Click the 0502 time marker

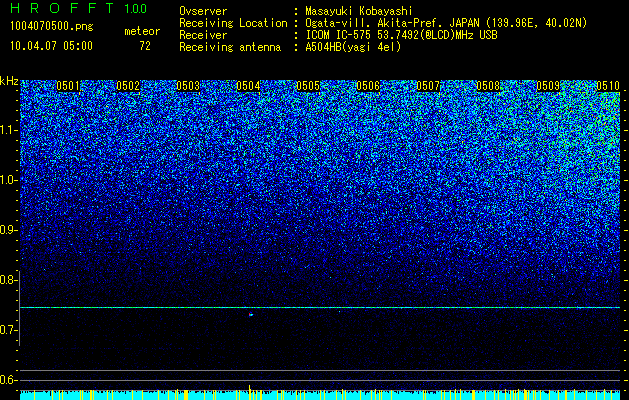(128, 86)
